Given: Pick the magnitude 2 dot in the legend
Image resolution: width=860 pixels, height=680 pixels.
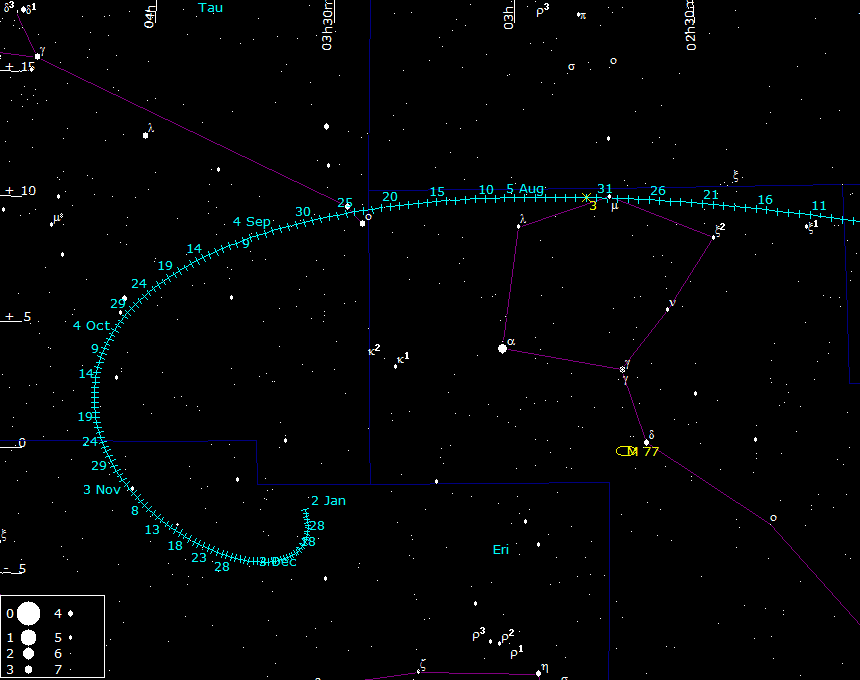Looking at the screenshot, I should click(x=29, y=654).
